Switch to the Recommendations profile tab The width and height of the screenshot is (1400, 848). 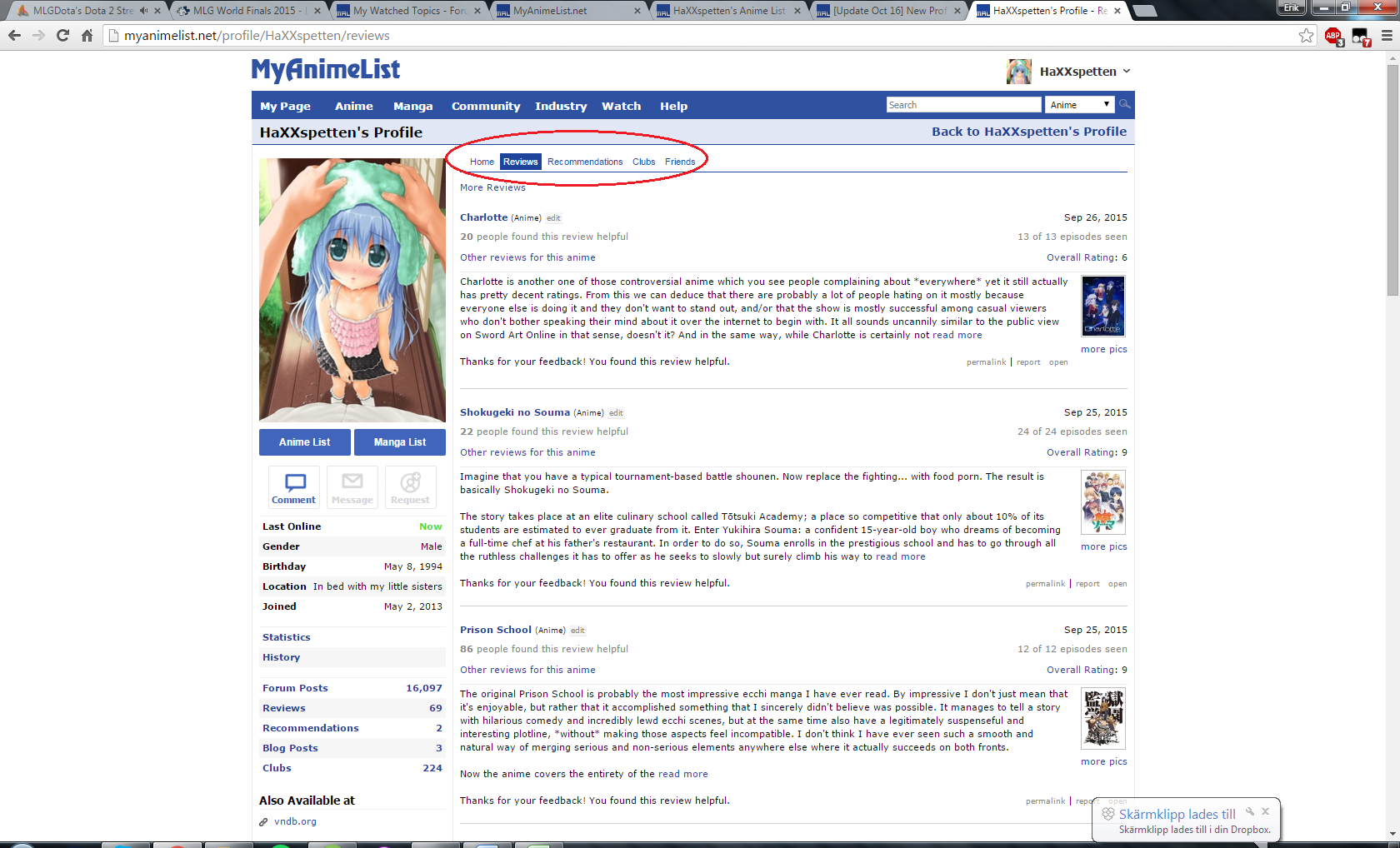point(584,162)
